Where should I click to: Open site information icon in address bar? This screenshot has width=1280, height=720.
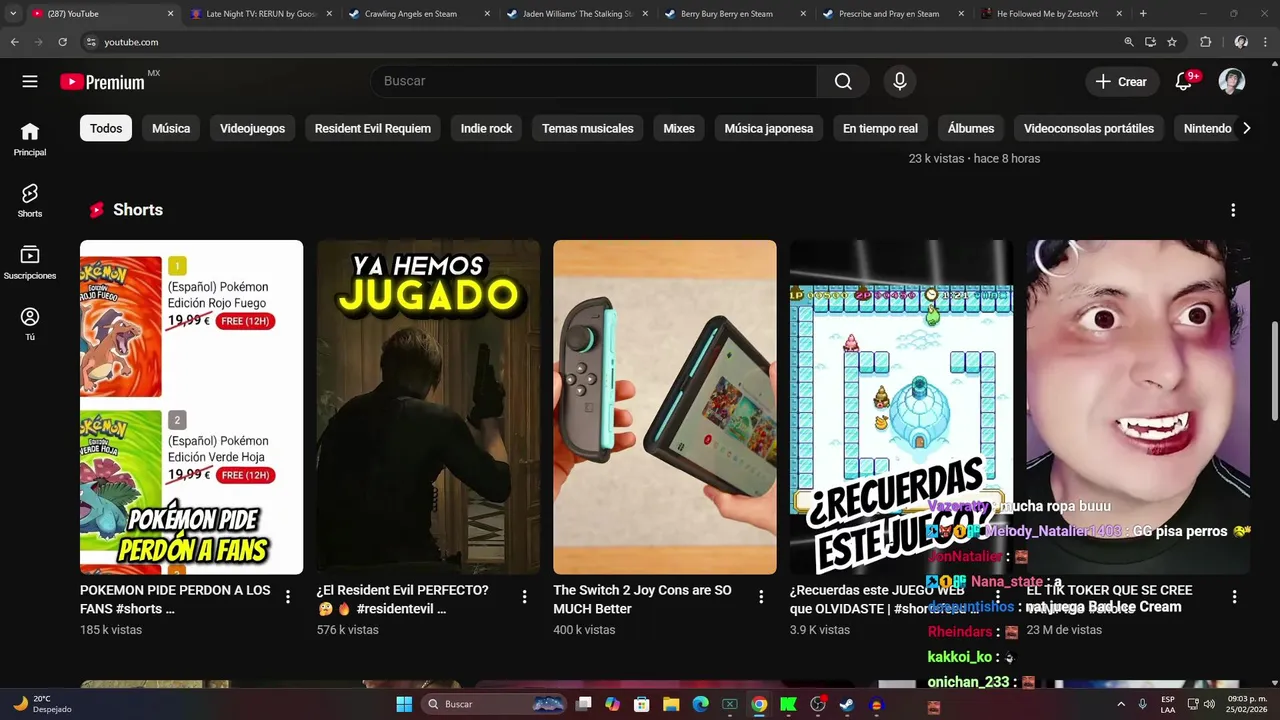pos(91,42)
